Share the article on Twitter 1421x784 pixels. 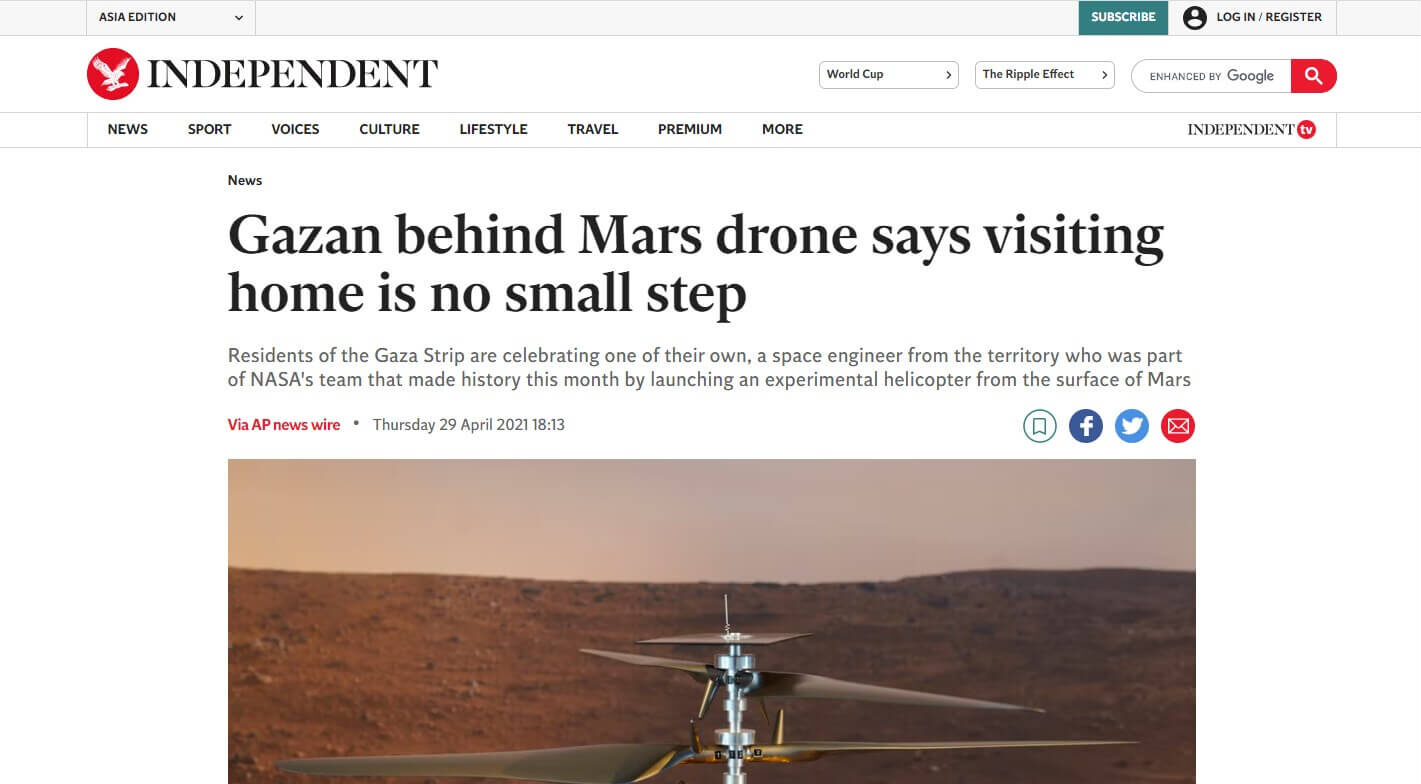point(1132,426)
